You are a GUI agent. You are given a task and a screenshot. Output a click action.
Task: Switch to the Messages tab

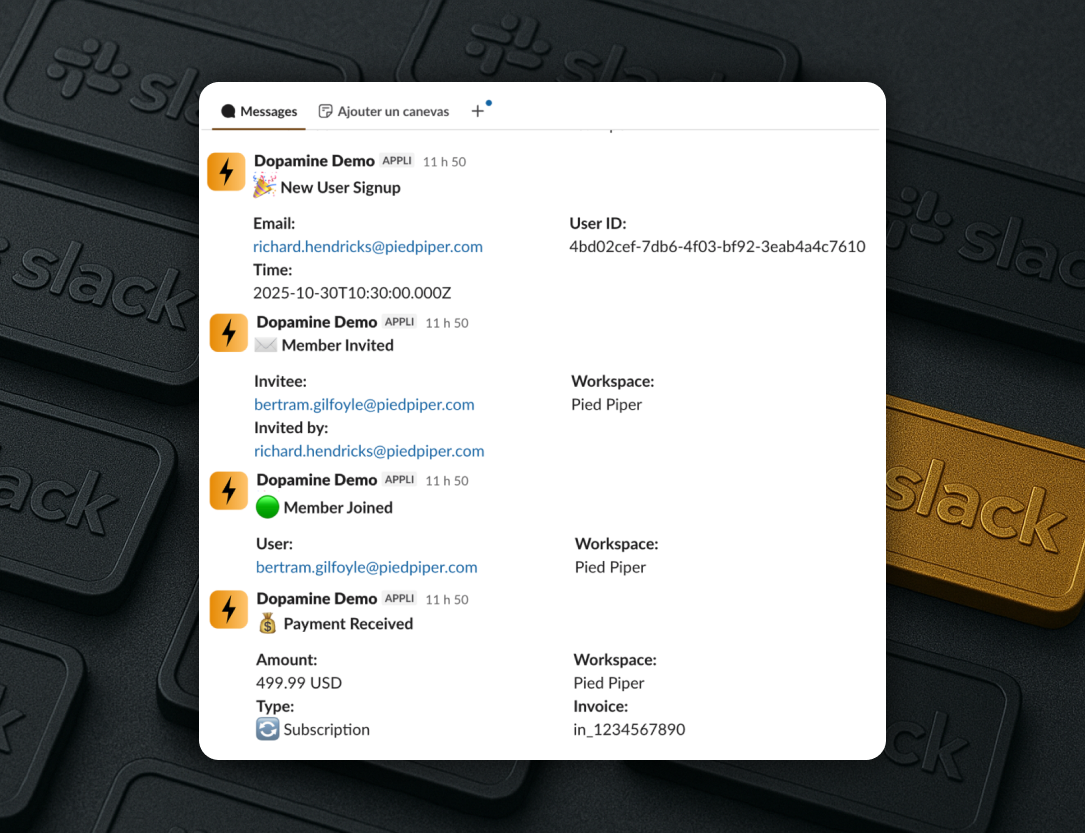[259, 112]
